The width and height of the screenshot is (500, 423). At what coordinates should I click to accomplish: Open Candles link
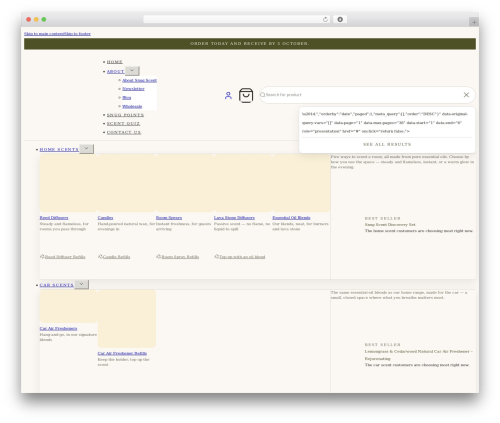pos(105,218)
